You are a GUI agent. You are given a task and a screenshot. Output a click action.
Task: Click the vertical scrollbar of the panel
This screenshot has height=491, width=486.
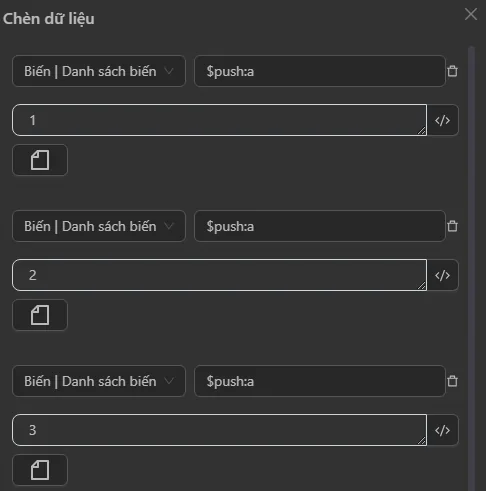[x=471, y=267]
